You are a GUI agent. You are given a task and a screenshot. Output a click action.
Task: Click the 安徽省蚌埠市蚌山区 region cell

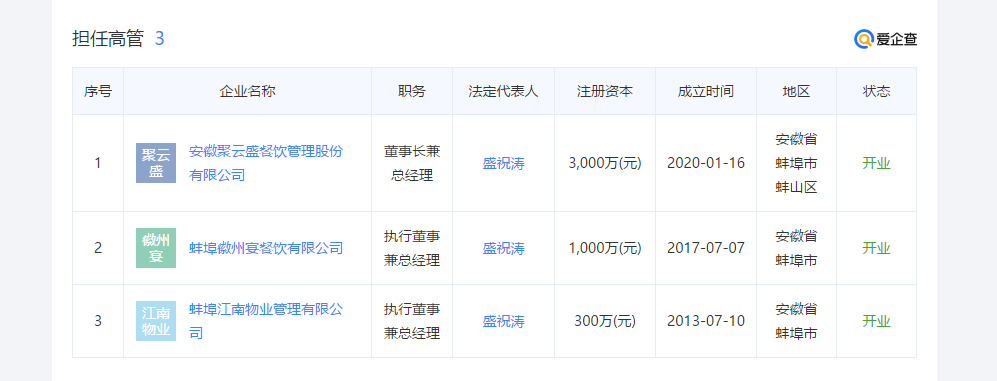tap(796, 163)
